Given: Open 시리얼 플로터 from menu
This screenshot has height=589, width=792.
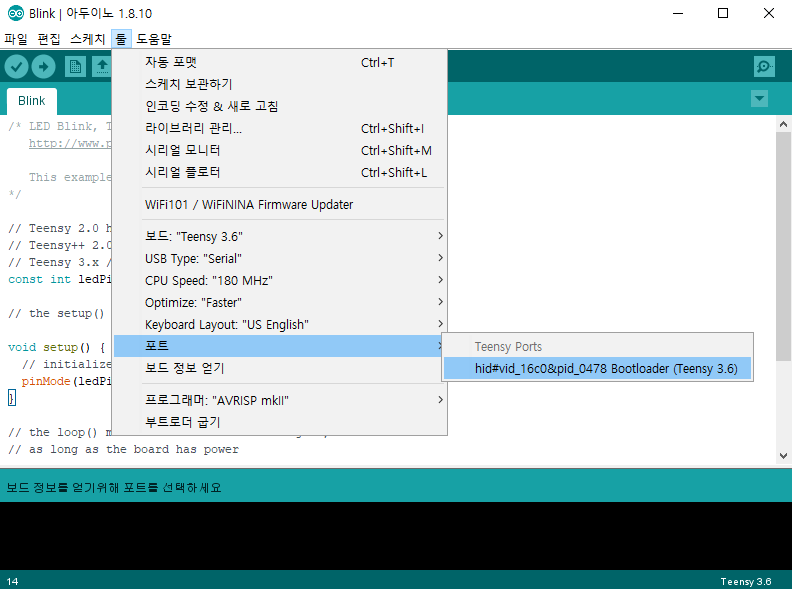Looking at the screenshot, I should [x=280, y=172].
